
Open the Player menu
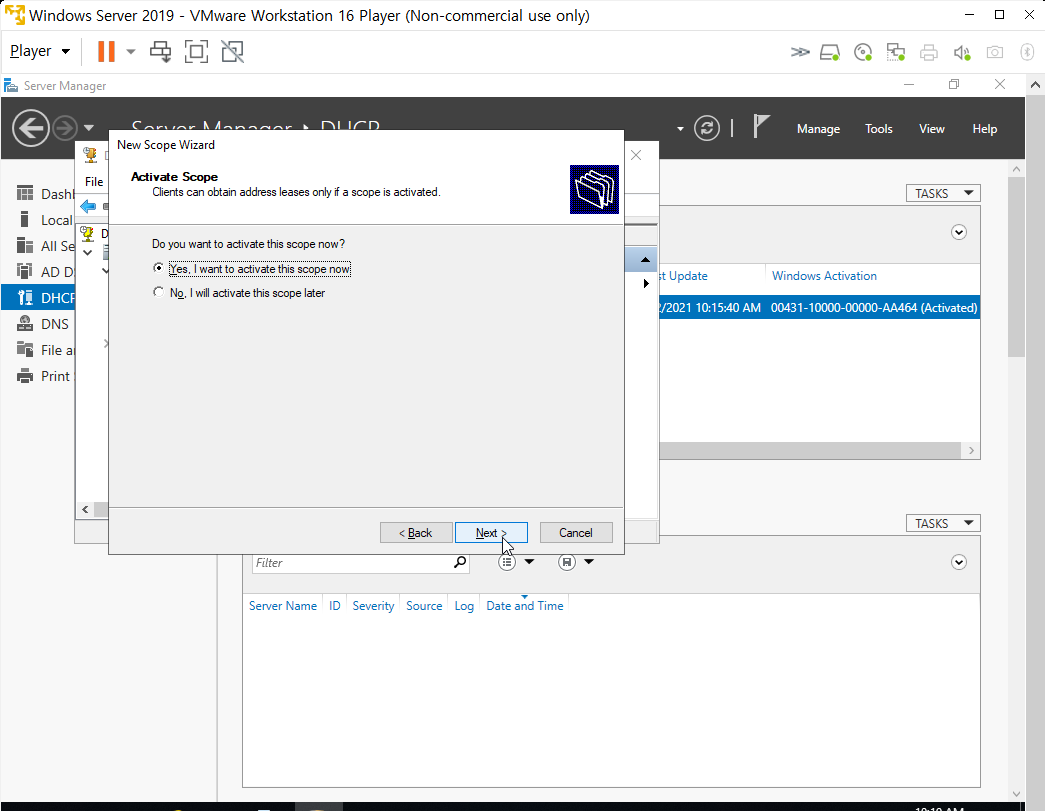coord(40,51)
